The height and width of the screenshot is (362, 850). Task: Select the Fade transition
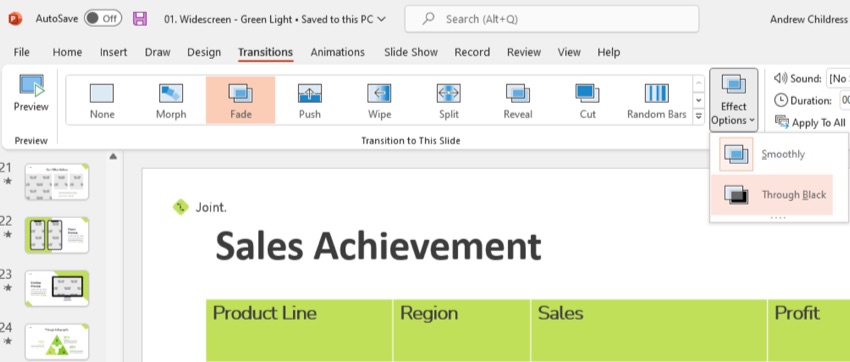[241, 101]
